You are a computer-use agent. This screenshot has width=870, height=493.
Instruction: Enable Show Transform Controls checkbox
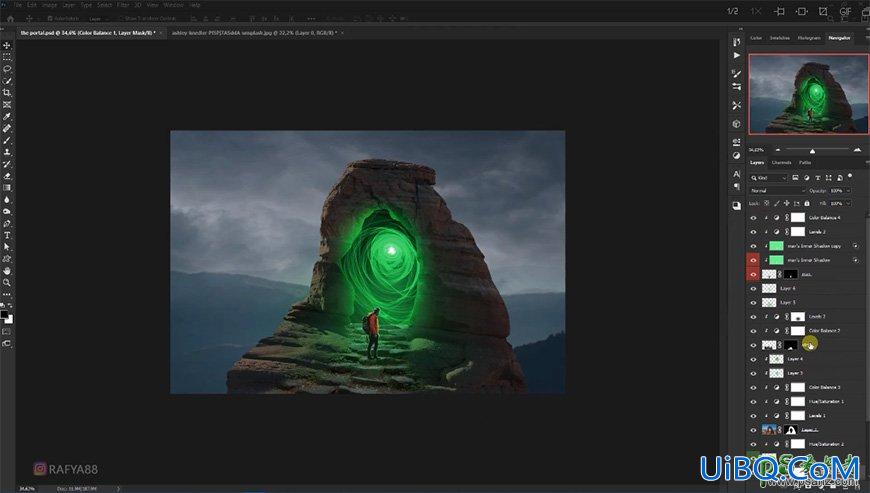point(121,18)
